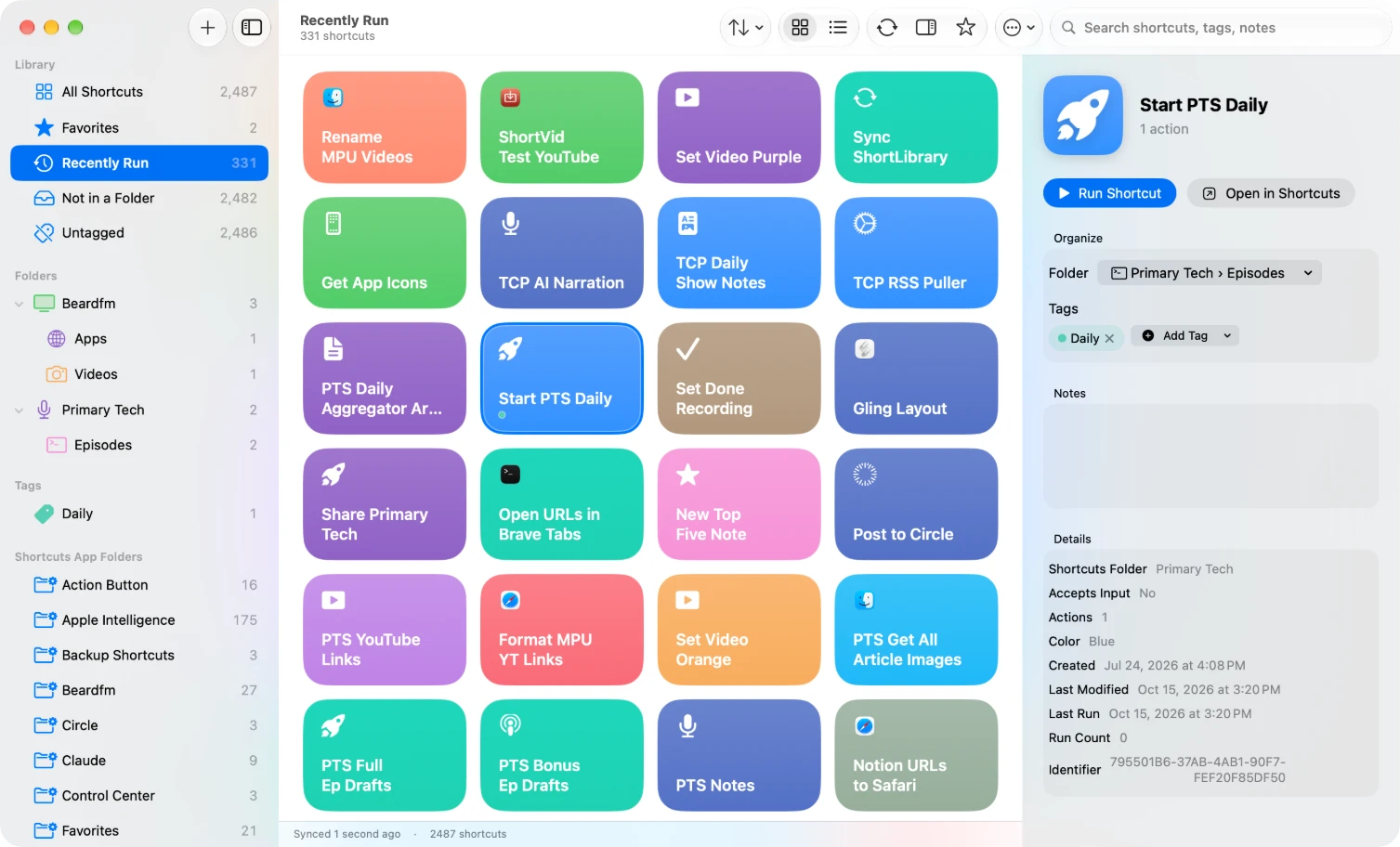The width and height of the screenshot is (1400, 847).
Task: Click the TCP RSS Puller card
Action: pos(916,253)
